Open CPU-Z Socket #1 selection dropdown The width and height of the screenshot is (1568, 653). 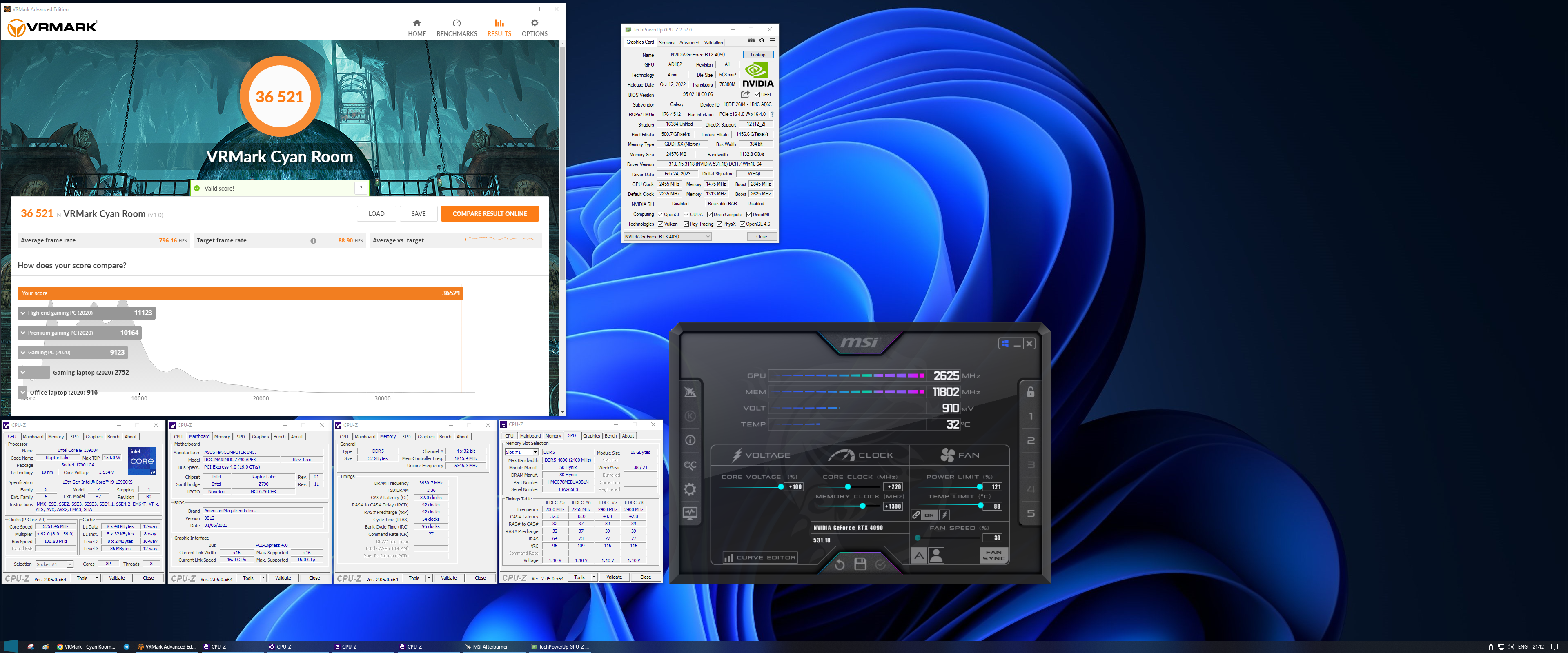(55, 564)
